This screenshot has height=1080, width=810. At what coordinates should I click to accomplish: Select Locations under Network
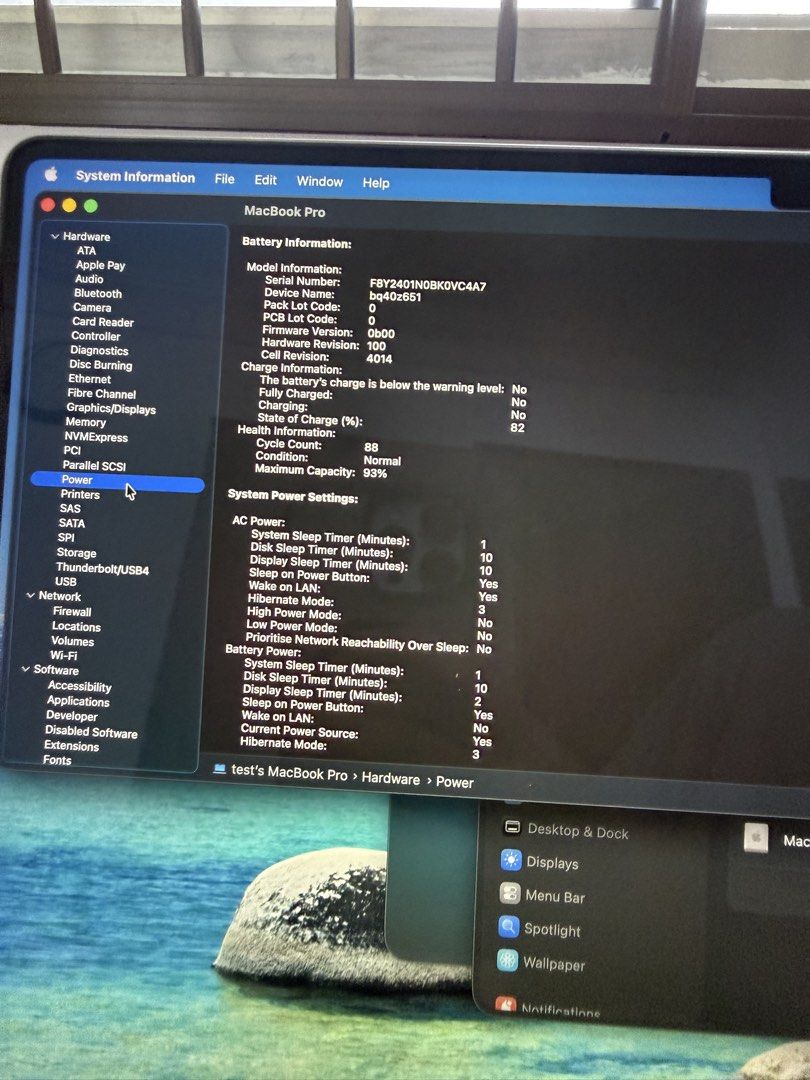(76, 627)
